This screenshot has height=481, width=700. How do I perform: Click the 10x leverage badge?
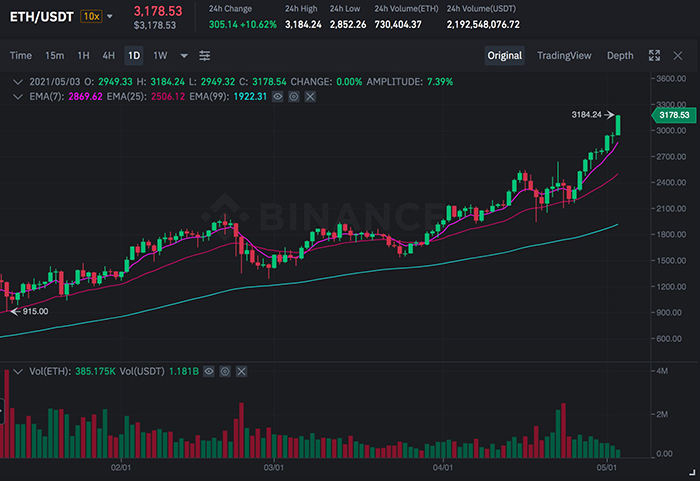tap(90, 16)
